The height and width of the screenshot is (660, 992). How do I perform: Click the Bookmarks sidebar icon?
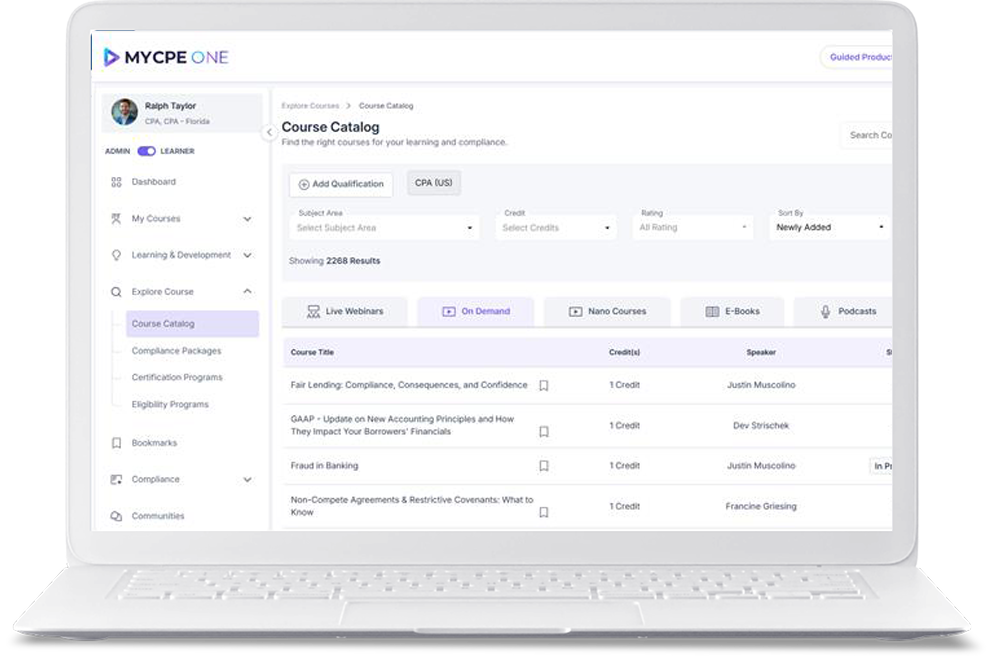[x=116, y=443]
